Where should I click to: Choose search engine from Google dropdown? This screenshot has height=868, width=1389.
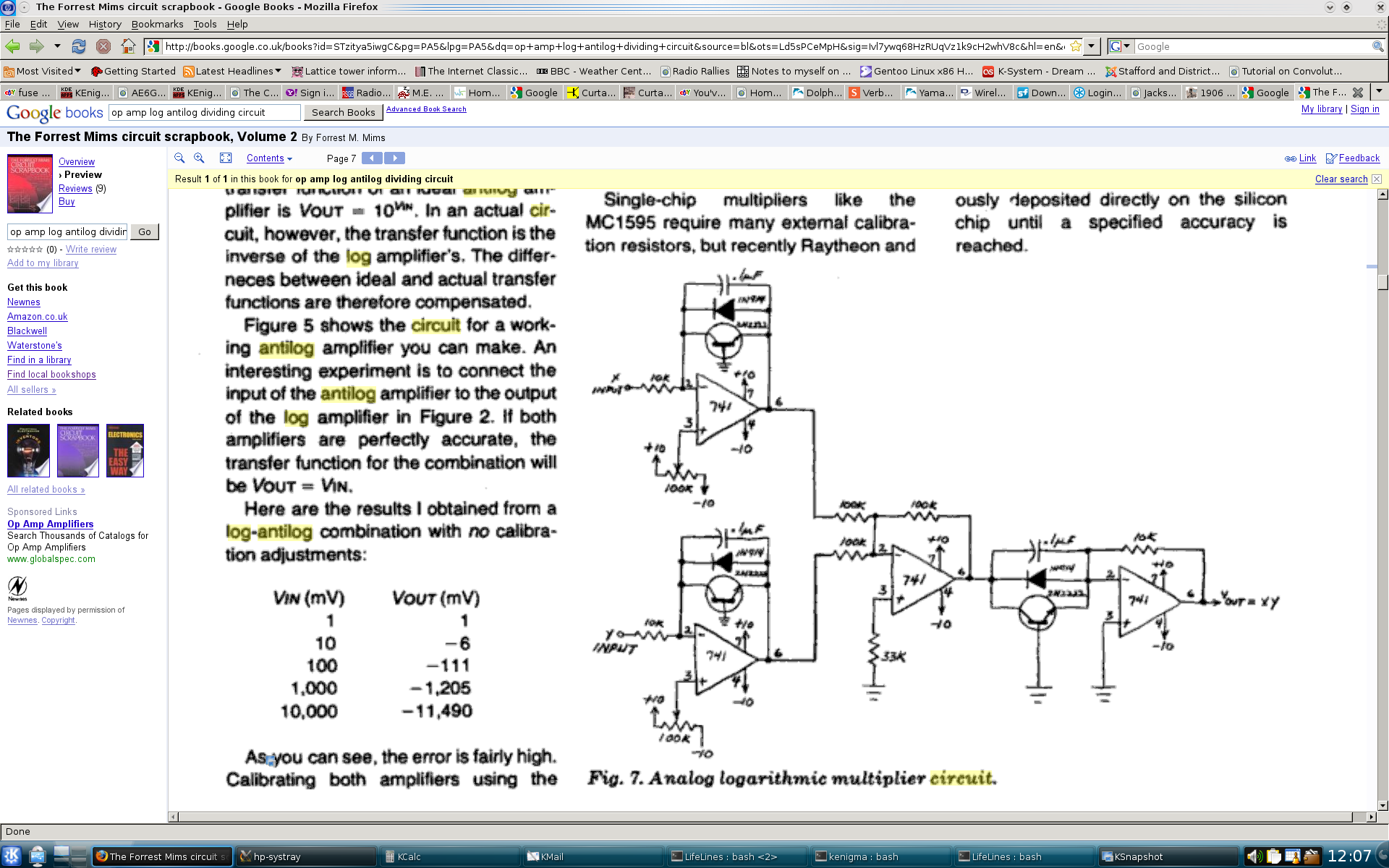coord(1120,46)
